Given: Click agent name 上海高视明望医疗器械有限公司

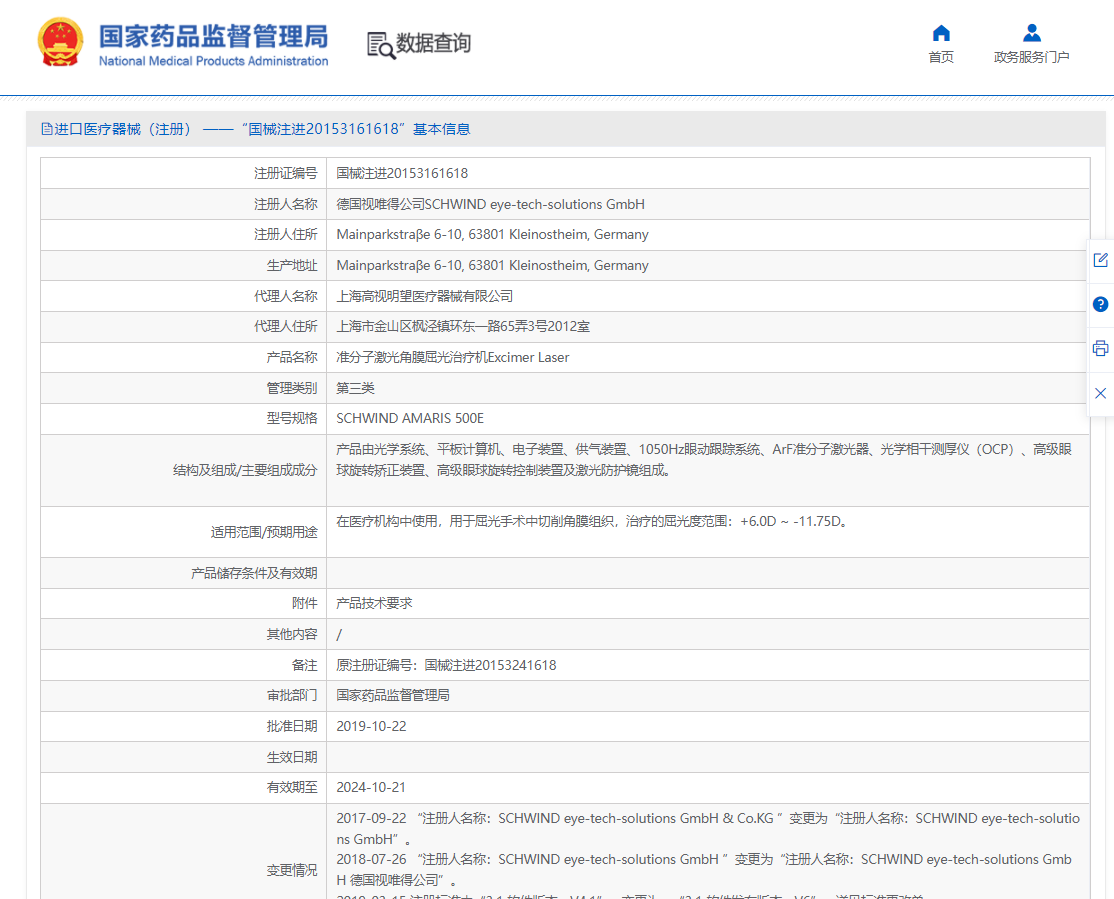Looking at the screenshot, I should pyautogui.click(x=424, y=296).
